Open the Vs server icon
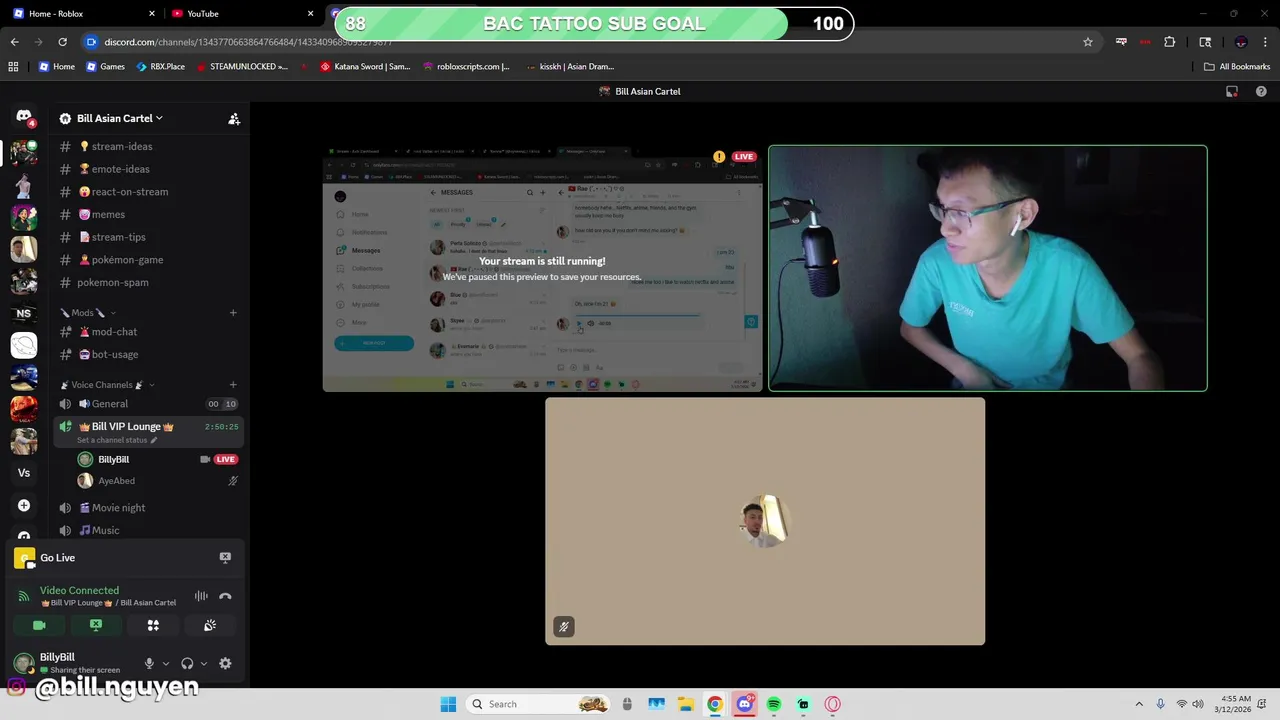1280x720 pixels. tap(24, 473)
